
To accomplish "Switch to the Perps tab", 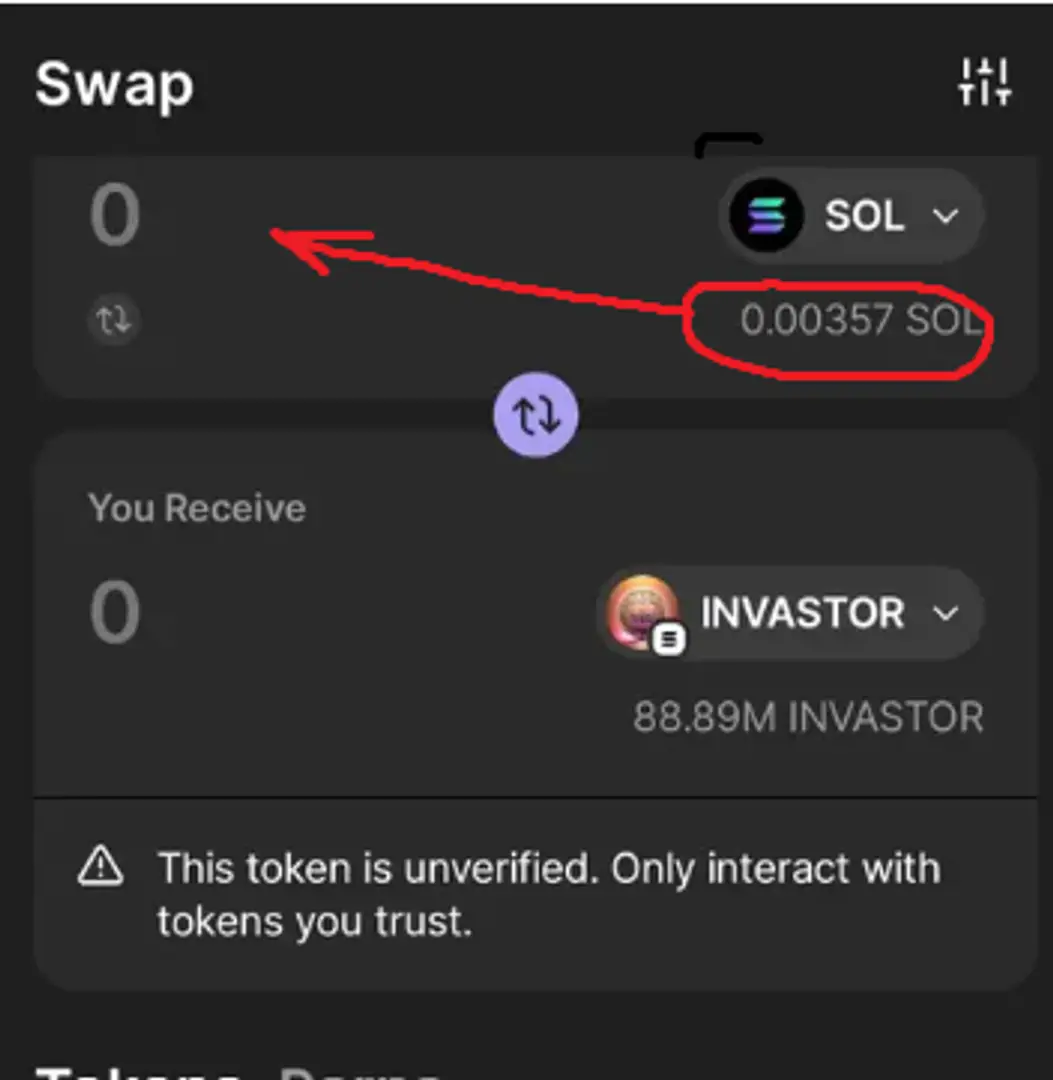I will [360, 1070].
